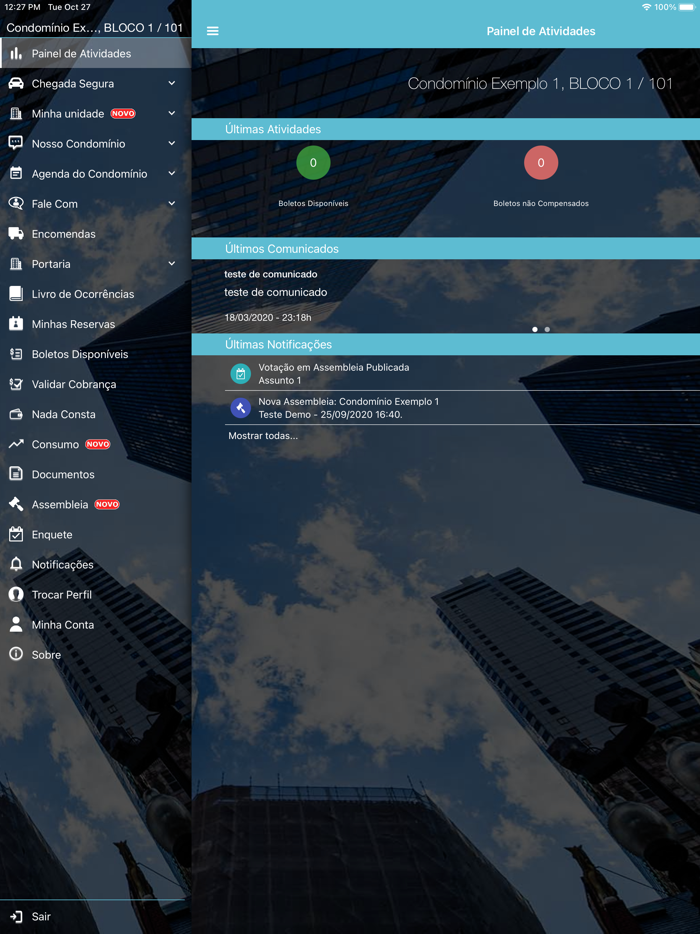The image size is (700, 934).
Task: Click the Últimas Atividades section header
Action: tap(446, 129)
